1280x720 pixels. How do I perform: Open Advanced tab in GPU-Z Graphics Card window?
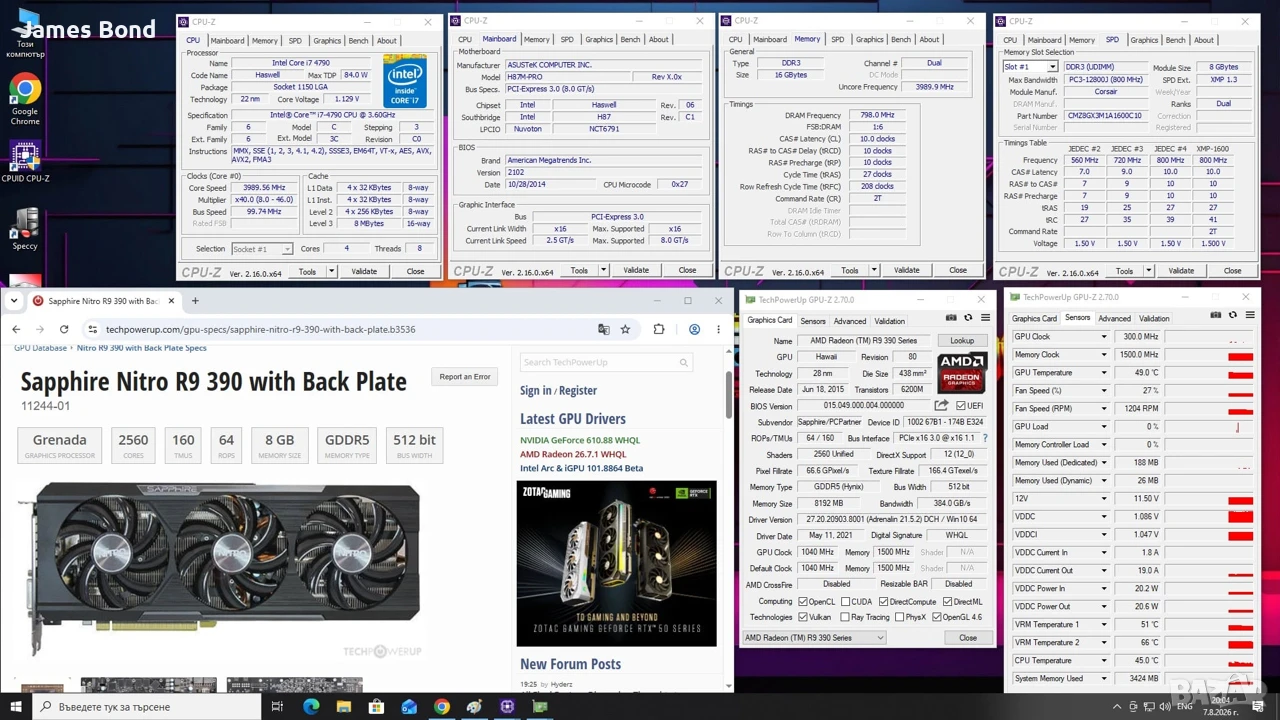(x=850, y=321)
